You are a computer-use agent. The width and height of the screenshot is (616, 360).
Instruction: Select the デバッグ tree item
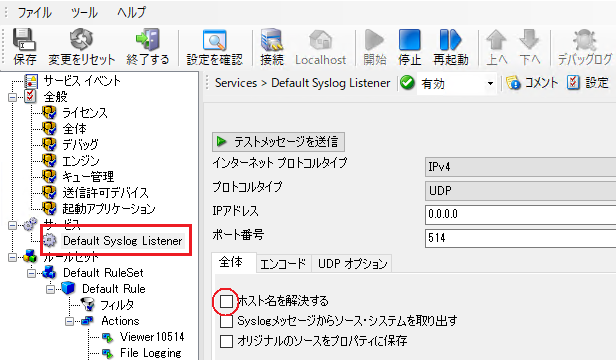81,144
